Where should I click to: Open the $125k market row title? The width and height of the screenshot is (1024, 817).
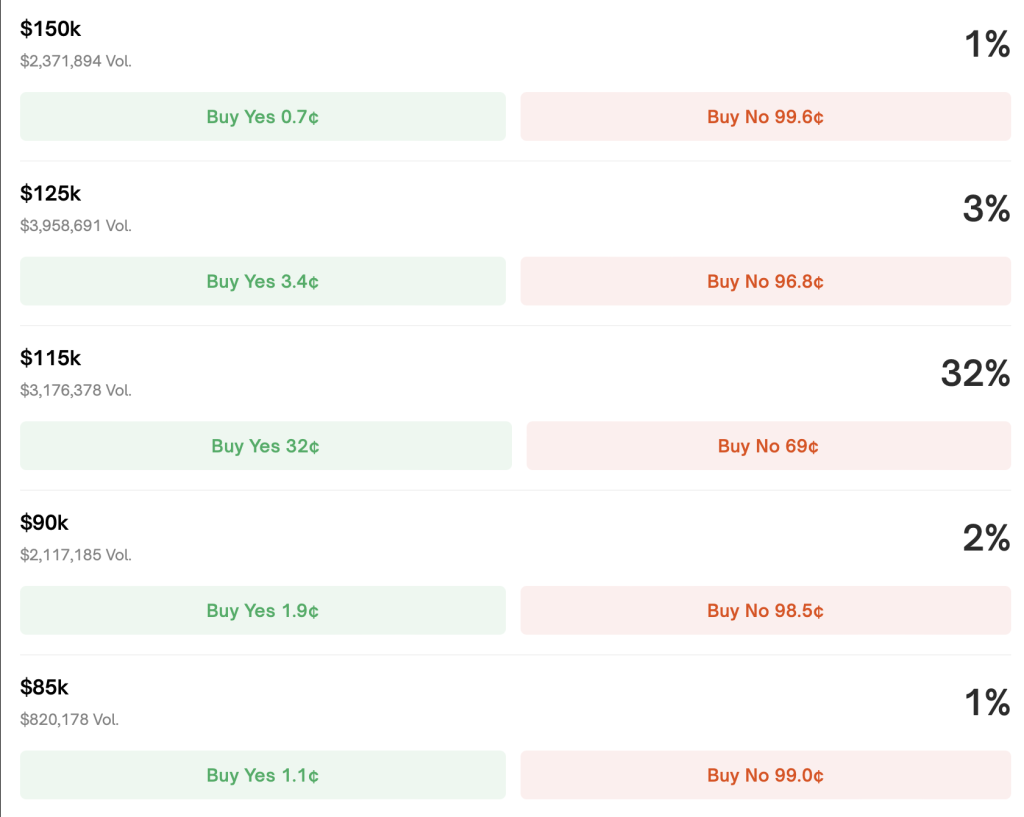50,193
